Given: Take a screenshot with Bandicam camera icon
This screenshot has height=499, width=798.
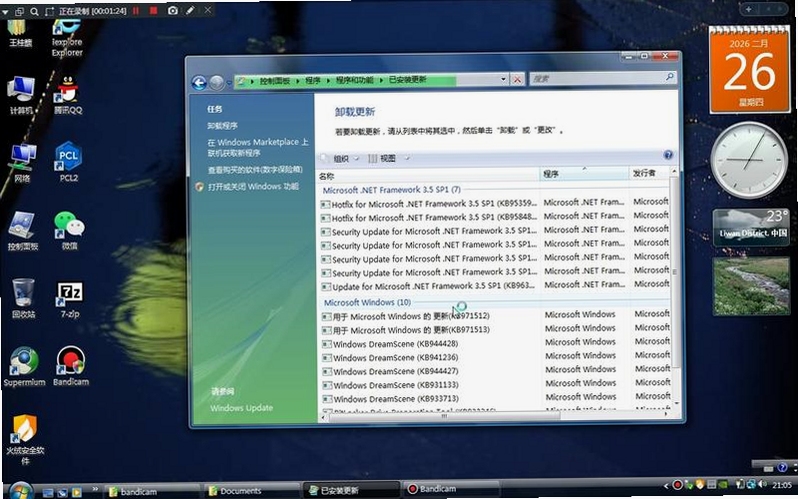Looking at the screenshot, I should click(173, 10).
